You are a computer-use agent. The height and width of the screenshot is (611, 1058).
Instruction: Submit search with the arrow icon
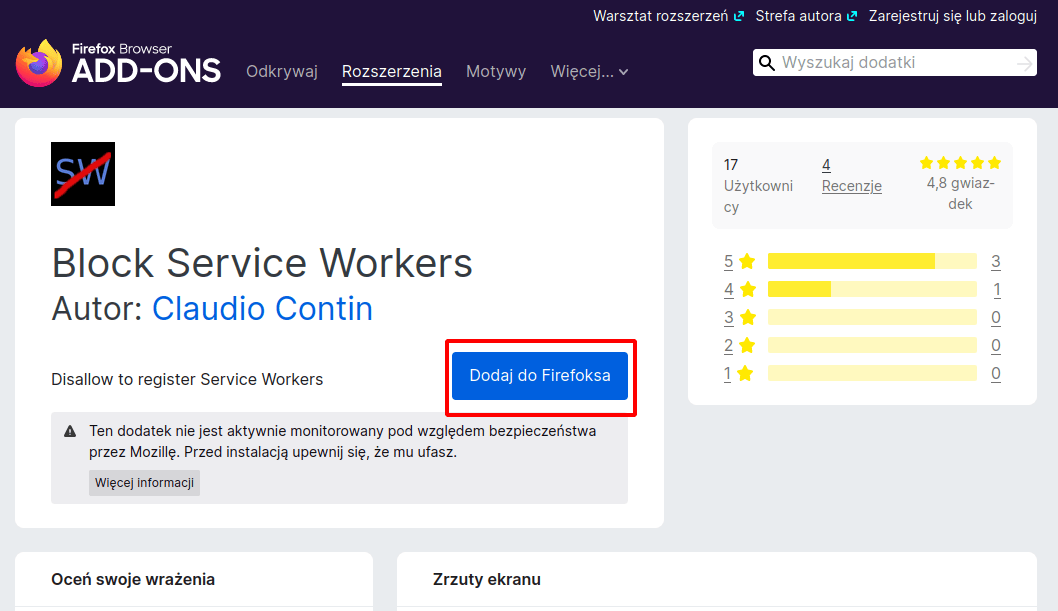coord(1024,63)
